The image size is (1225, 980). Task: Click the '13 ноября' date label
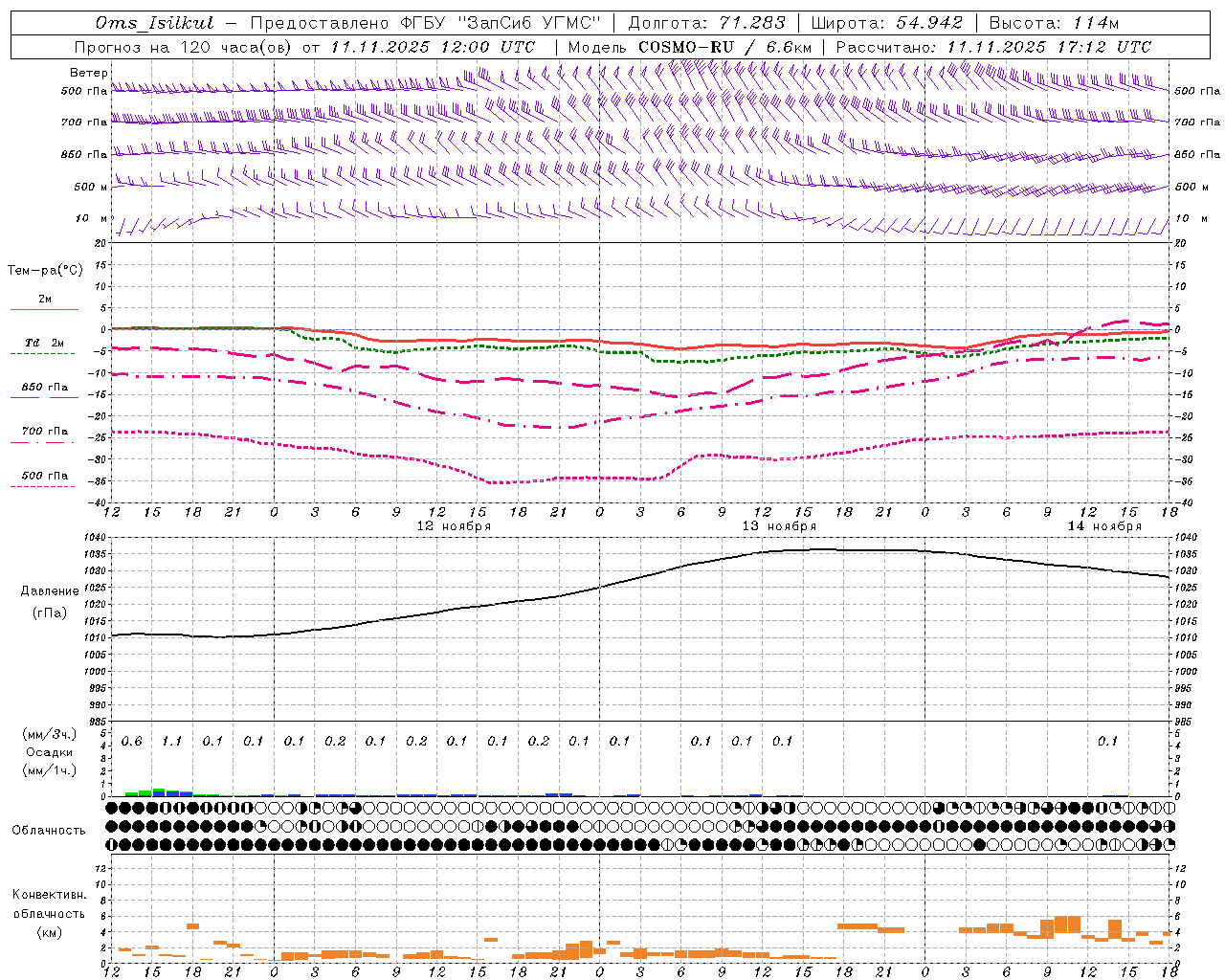[780, 526]
